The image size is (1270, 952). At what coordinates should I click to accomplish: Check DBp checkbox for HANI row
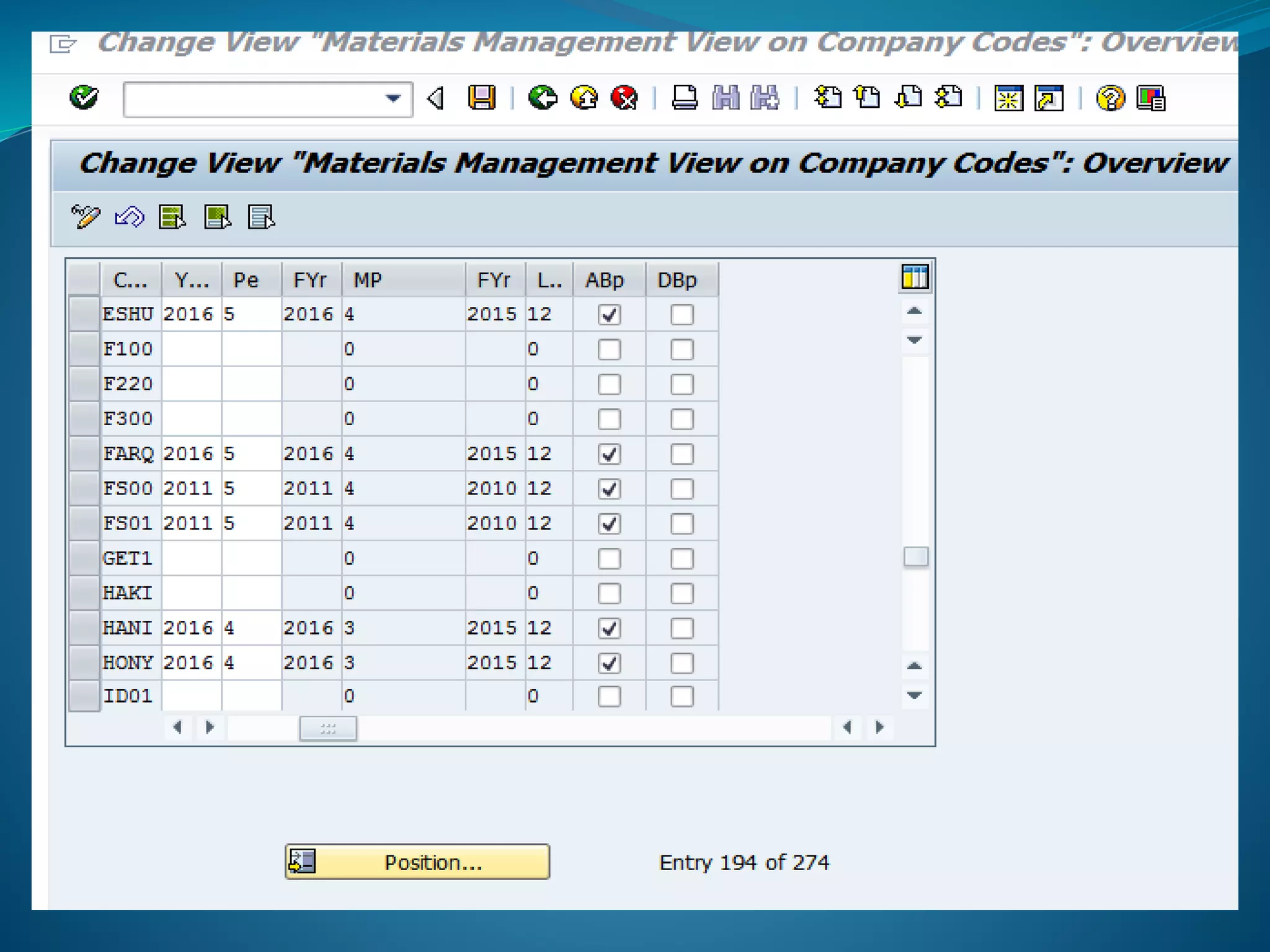682,628
